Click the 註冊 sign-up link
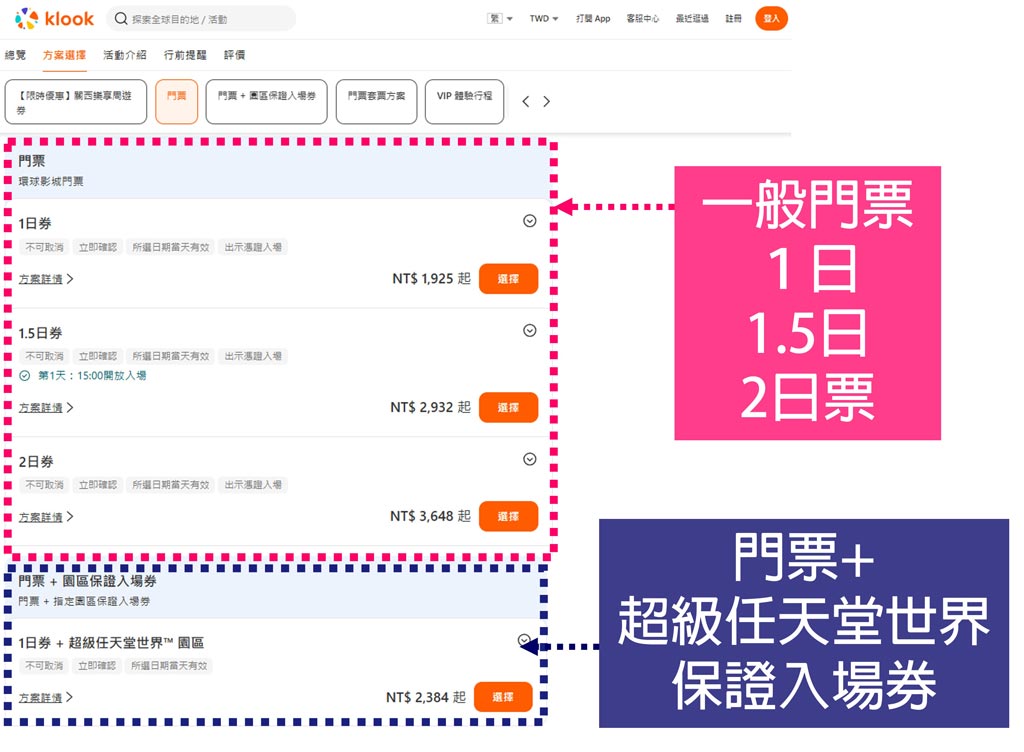 (x=733, y=19)
